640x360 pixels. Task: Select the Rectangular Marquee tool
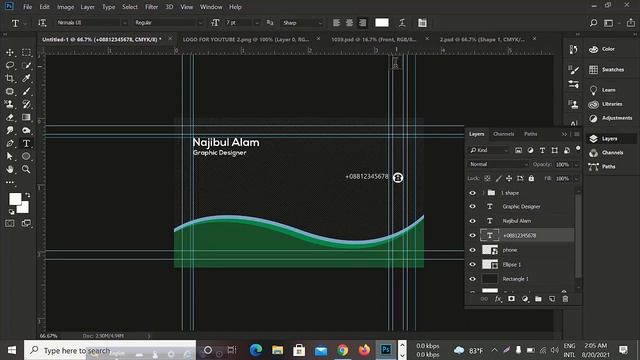coord(26,53)
